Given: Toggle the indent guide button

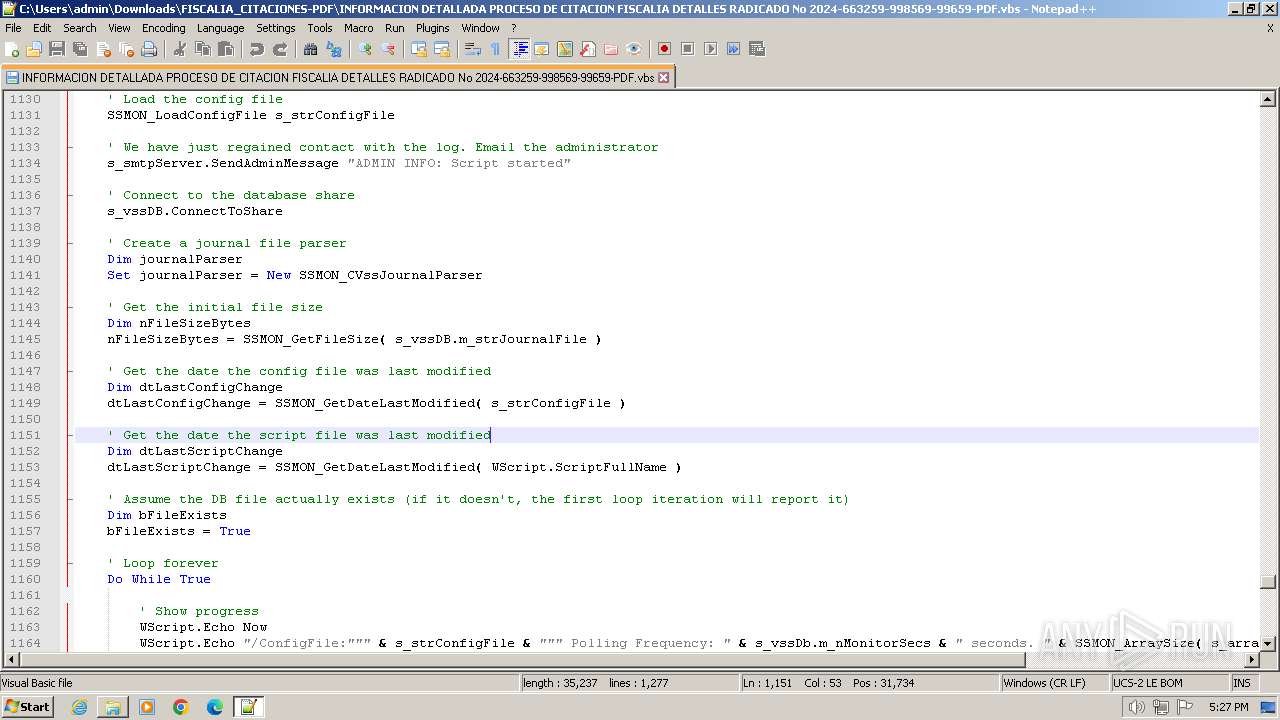Looking at the screenshot, I should tap(520, 49).
